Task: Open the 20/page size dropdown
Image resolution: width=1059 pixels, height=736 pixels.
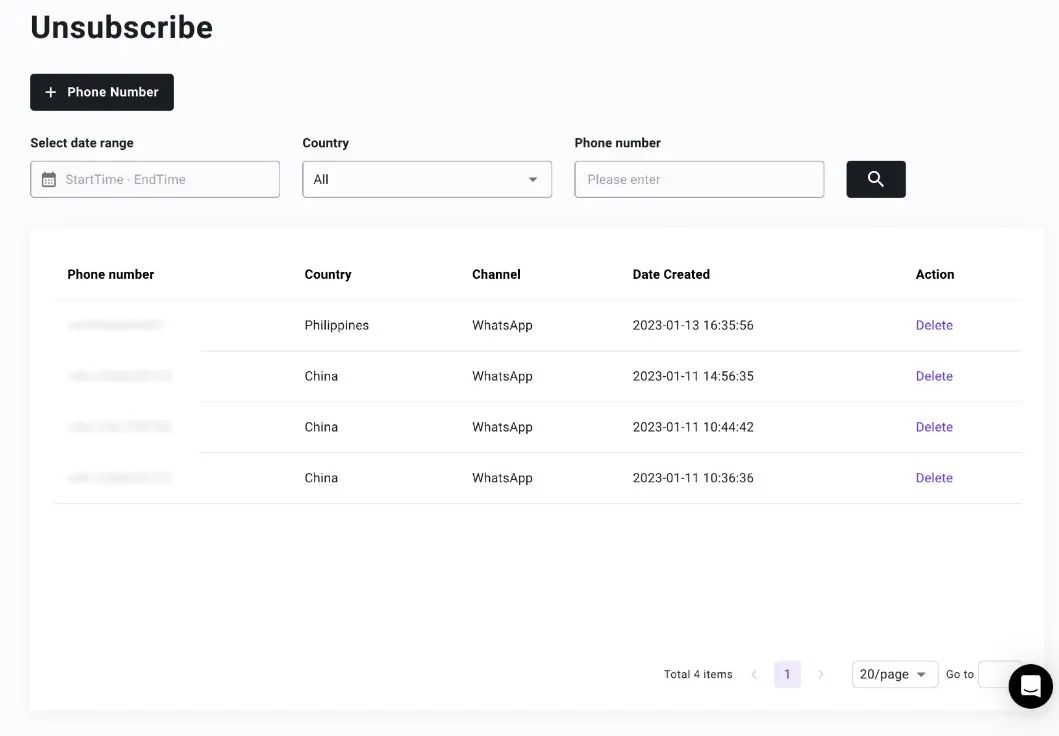Action: click(x=894, y=674)
